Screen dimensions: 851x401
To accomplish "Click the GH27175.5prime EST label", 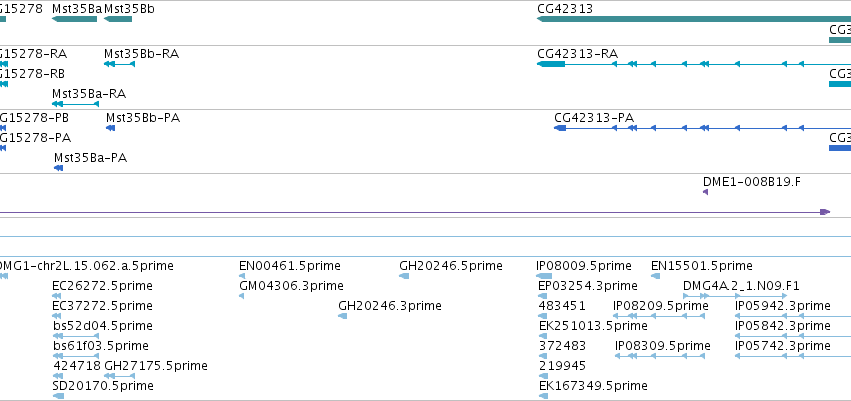I will pyautogui.click(x=156, y=366).
